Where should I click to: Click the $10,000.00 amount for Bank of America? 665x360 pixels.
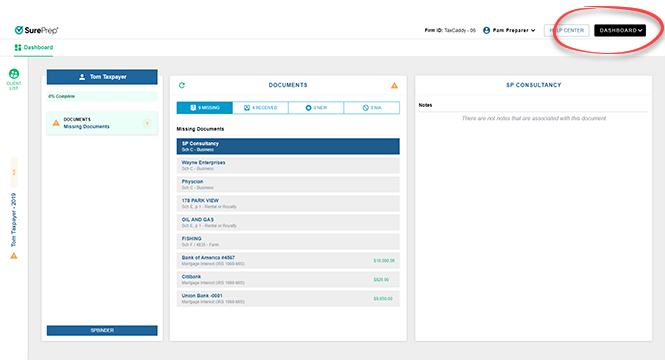pos(384,261)
